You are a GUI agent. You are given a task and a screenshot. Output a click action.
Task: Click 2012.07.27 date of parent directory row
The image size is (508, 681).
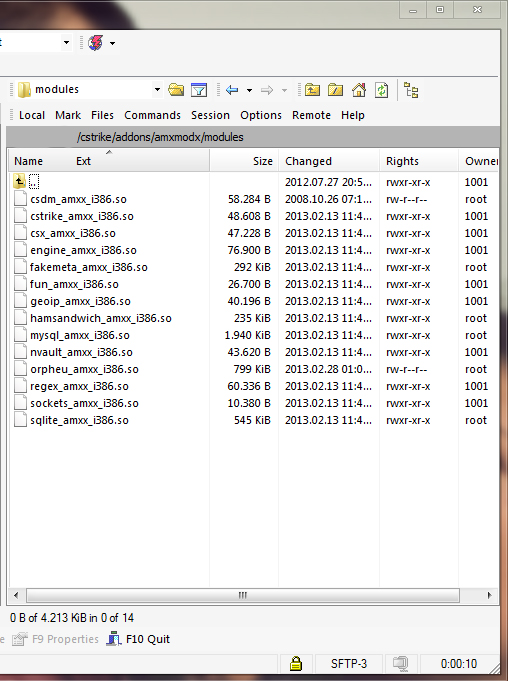coord(328,182)
